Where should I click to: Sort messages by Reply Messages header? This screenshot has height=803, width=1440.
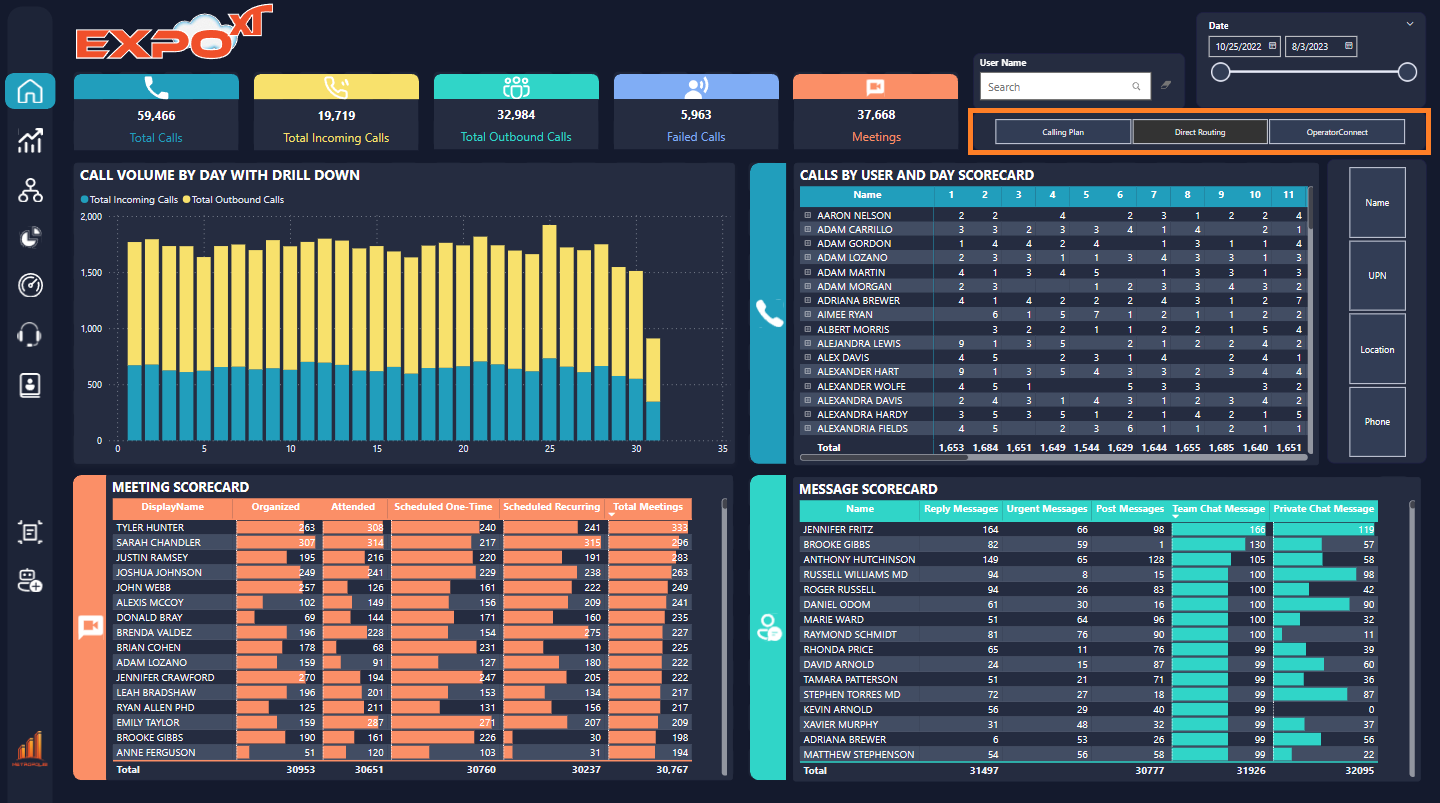[961, 509]
